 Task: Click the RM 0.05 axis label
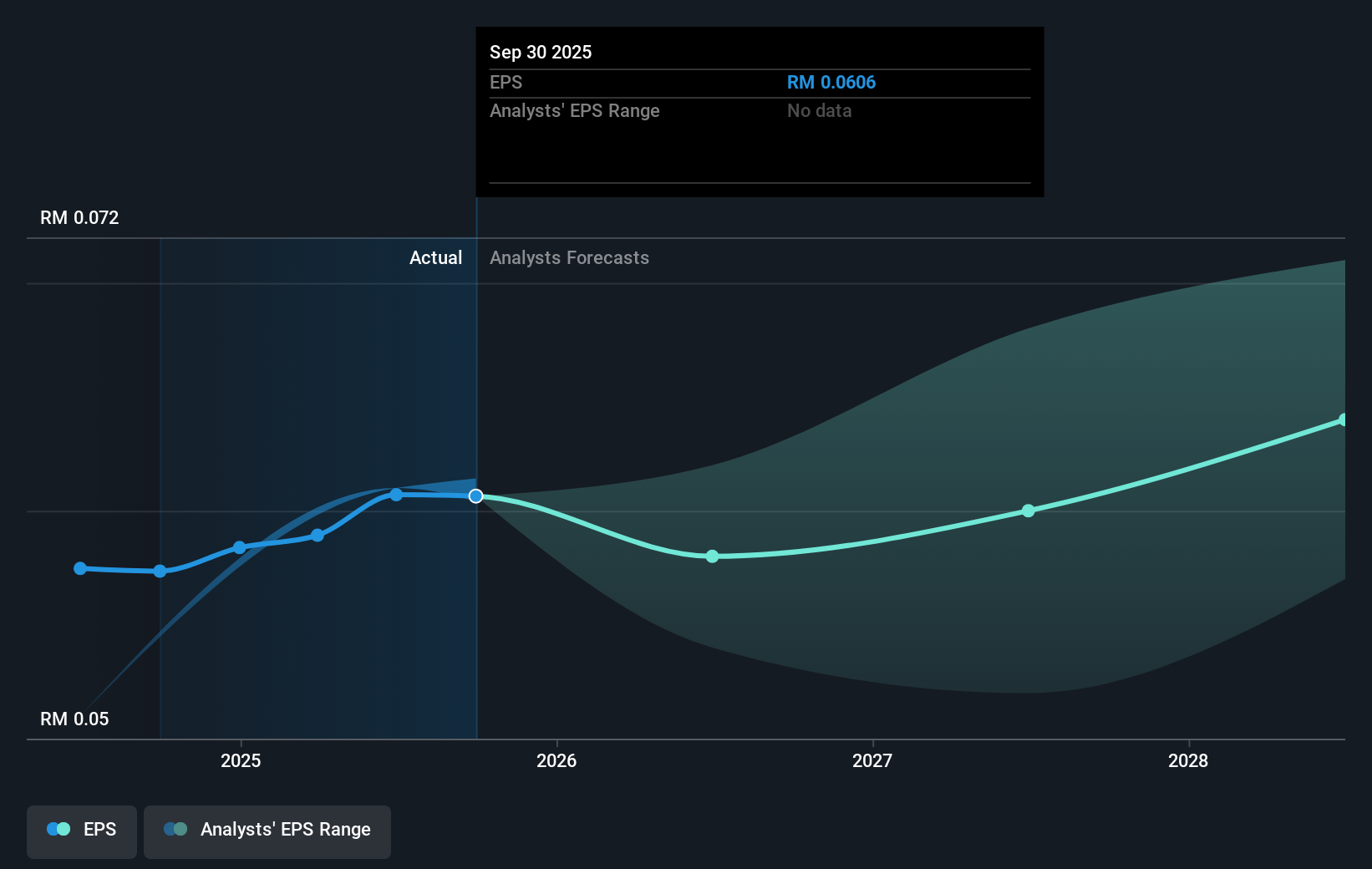point(74,719)
